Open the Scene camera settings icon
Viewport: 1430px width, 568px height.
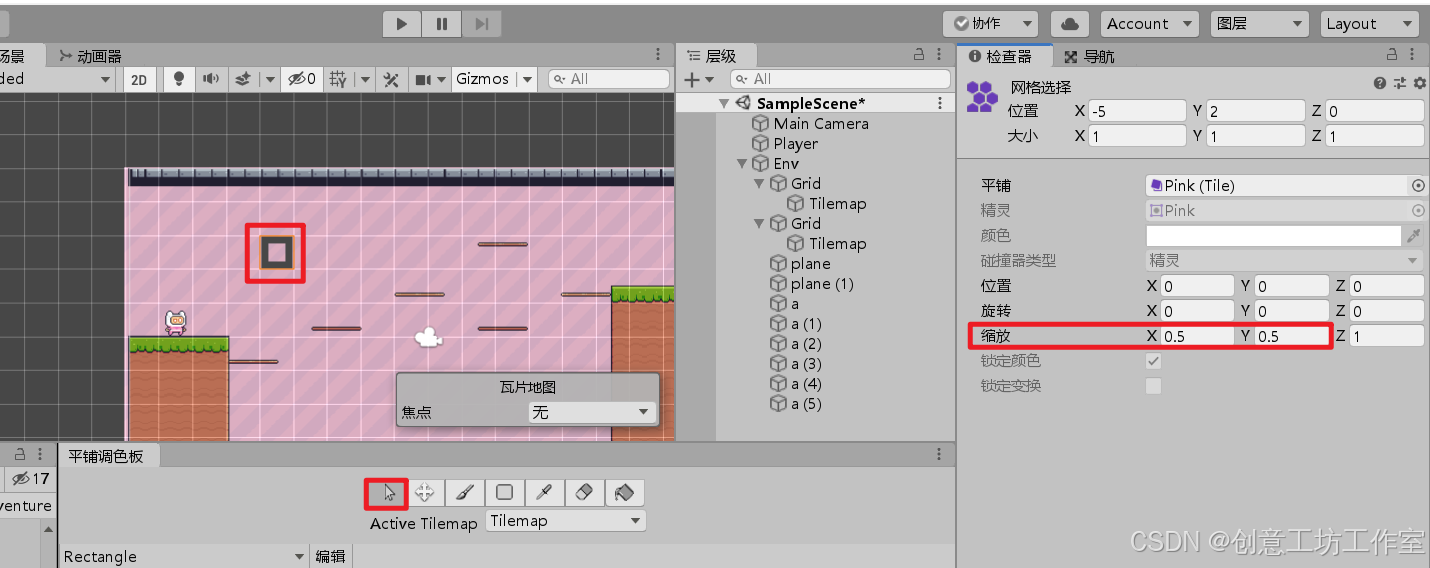423,79
